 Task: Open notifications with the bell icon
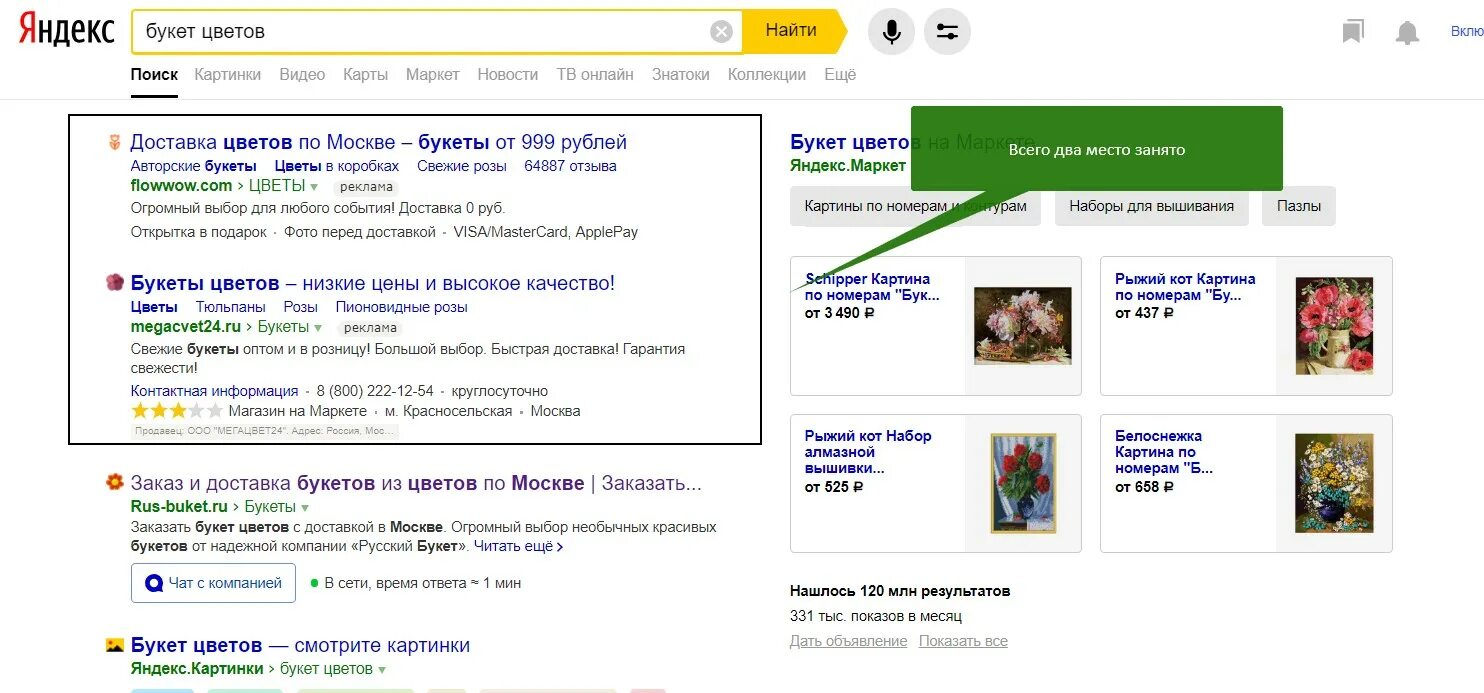pos(1407,31)
